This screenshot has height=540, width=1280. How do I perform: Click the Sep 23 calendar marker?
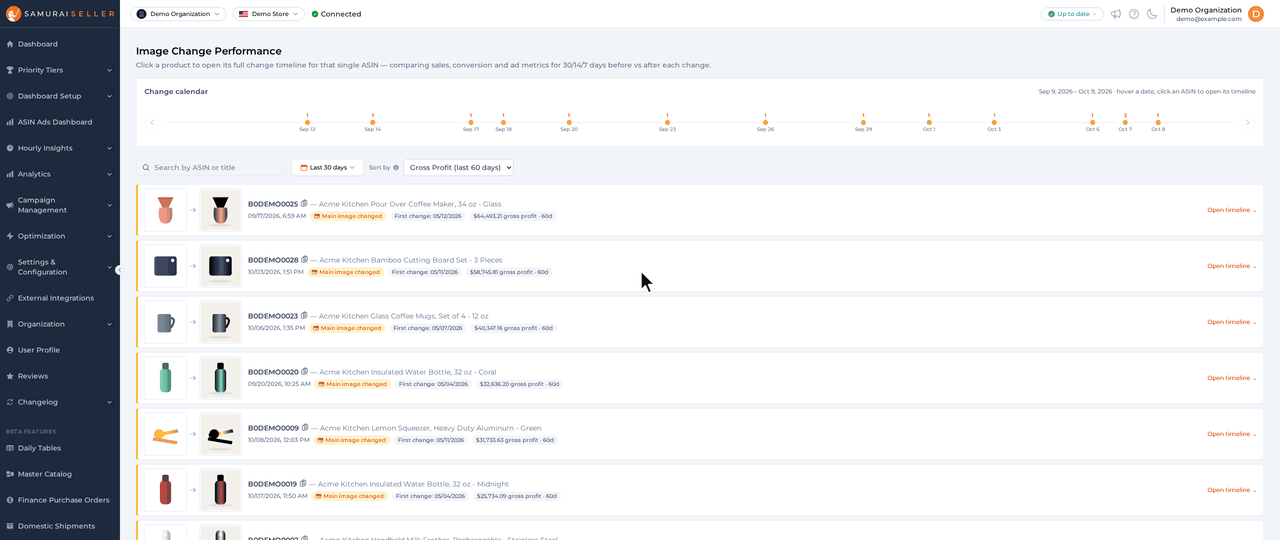coord(667,122)
